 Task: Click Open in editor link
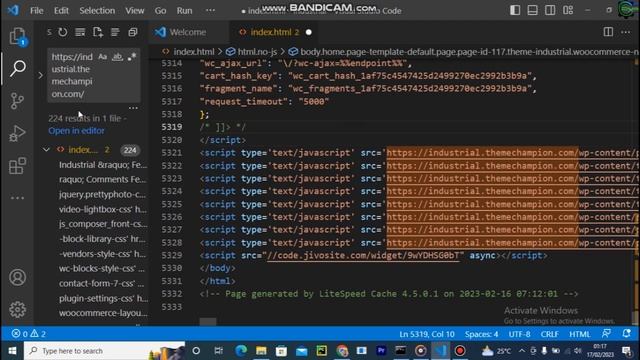pyautogui.click(x=76, y=131)
